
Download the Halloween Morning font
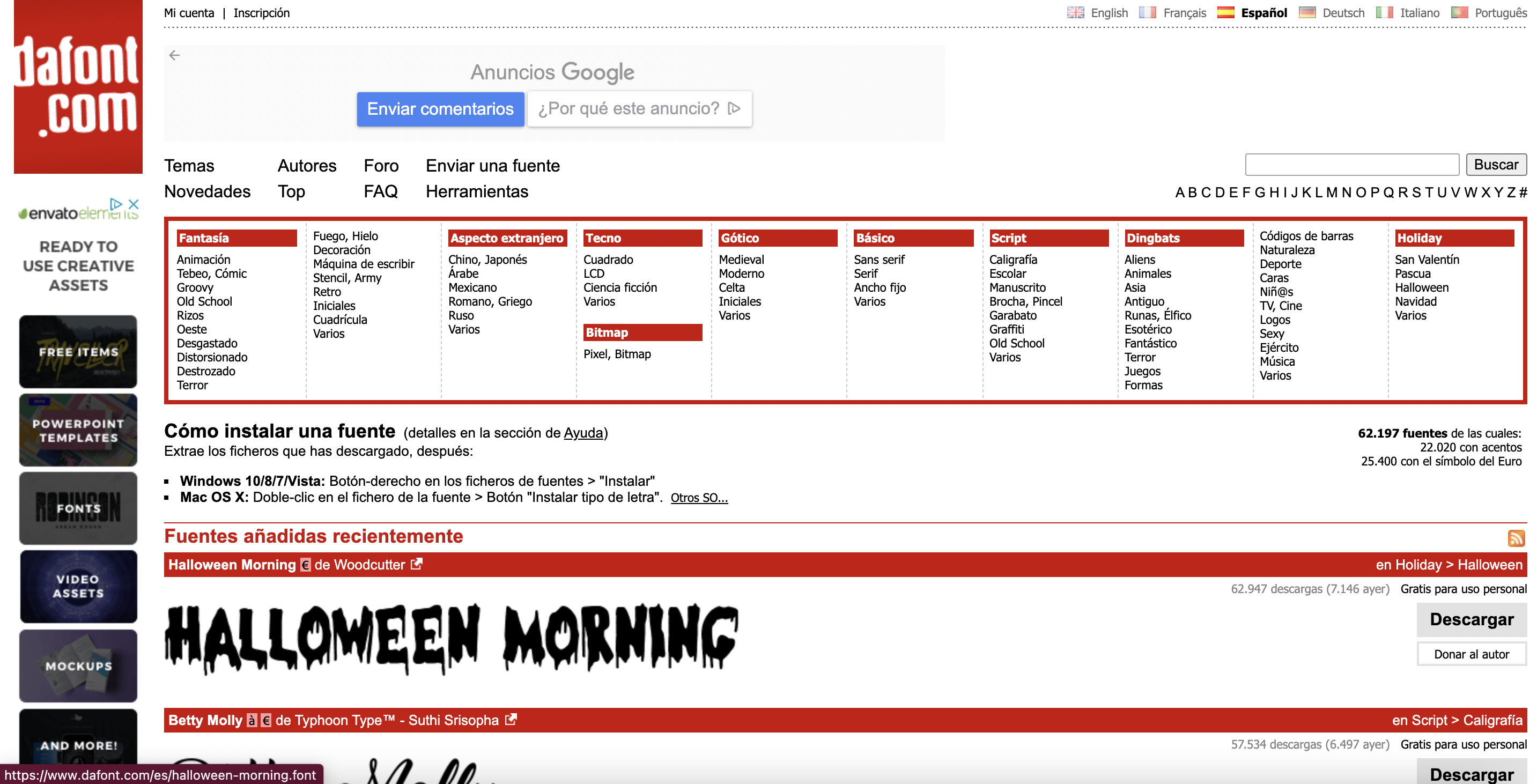pyautogui.click(x=1472, y=619)
